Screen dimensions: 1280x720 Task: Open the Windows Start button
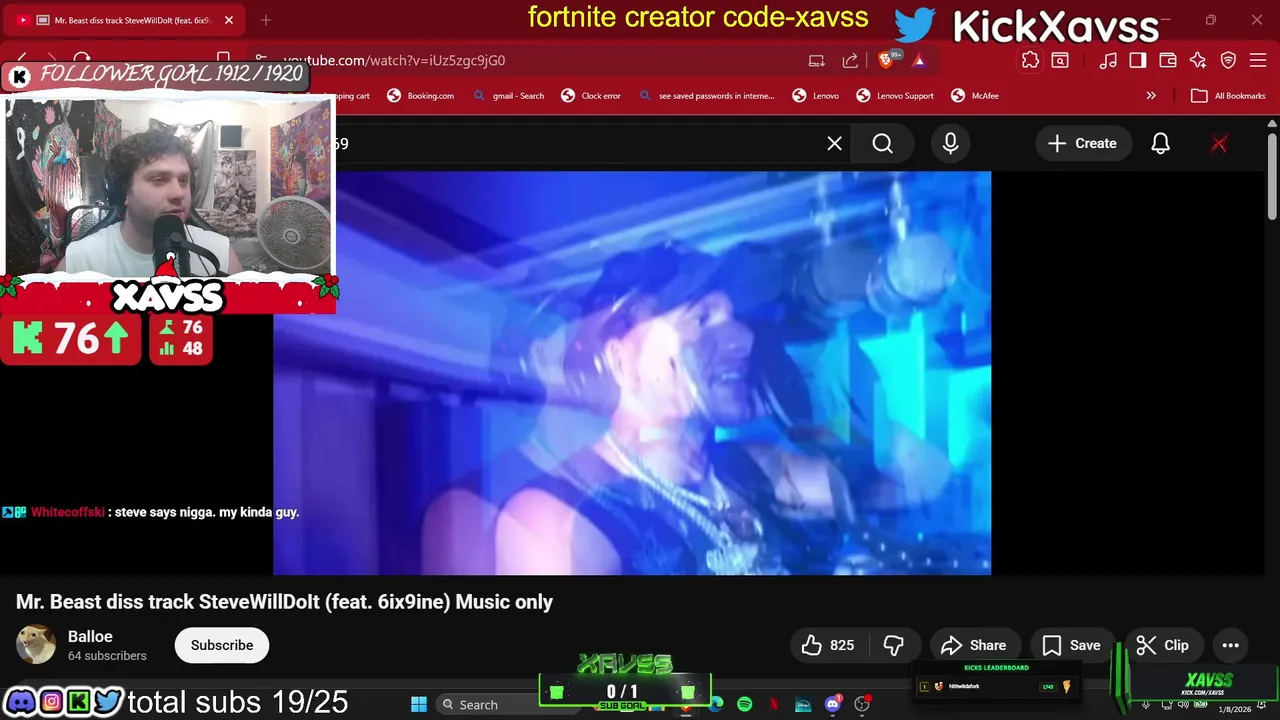point(419,704)
